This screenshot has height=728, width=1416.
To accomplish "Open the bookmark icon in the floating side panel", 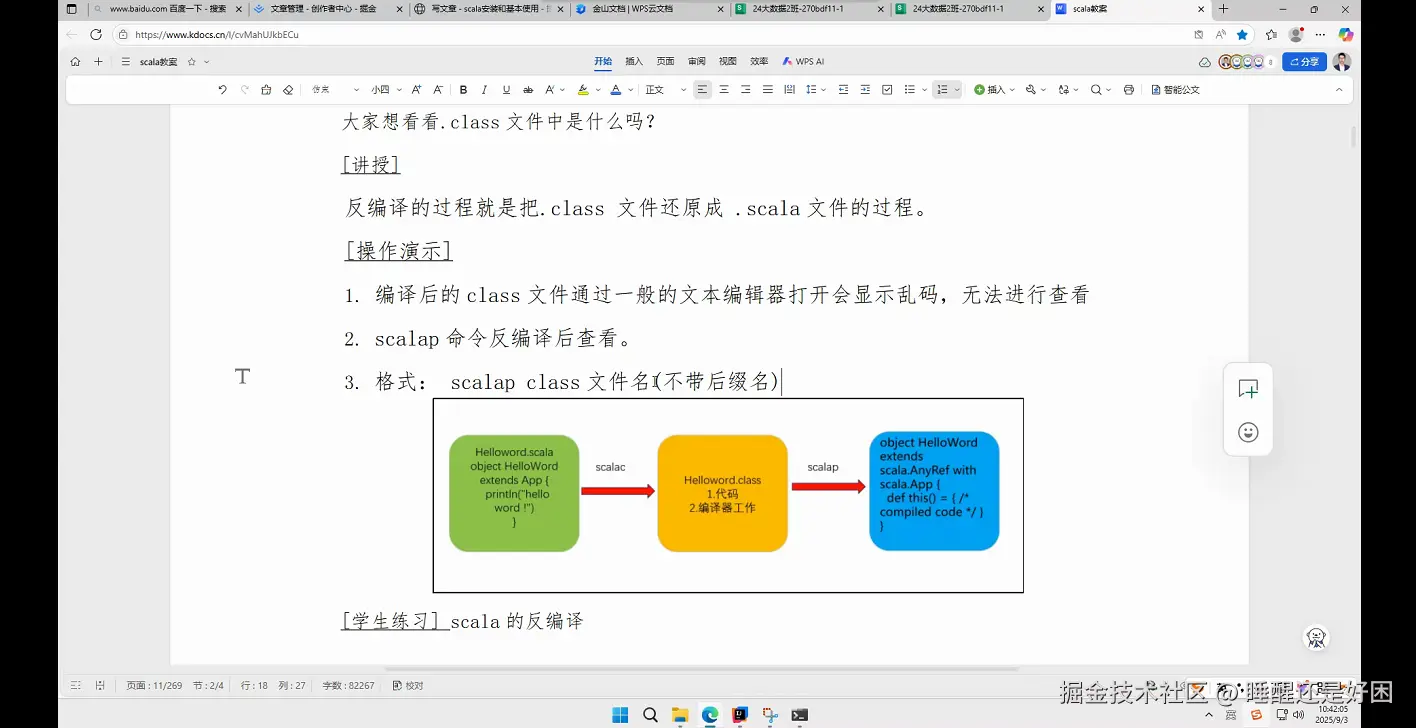I will tap(1247, 388).
